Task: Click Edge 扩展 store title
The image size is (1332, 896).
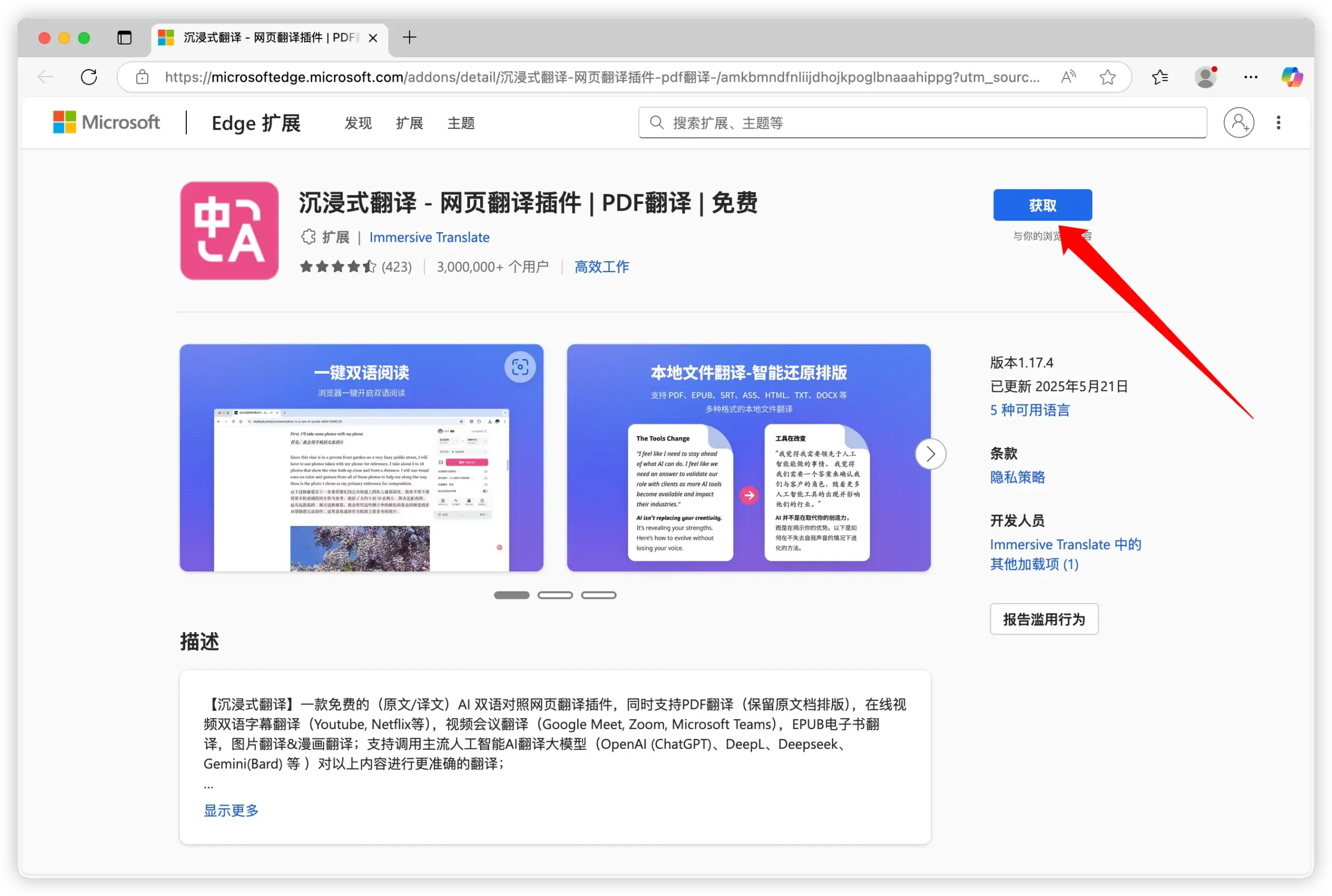Action: pyautogui.click(x=255, y=123)
